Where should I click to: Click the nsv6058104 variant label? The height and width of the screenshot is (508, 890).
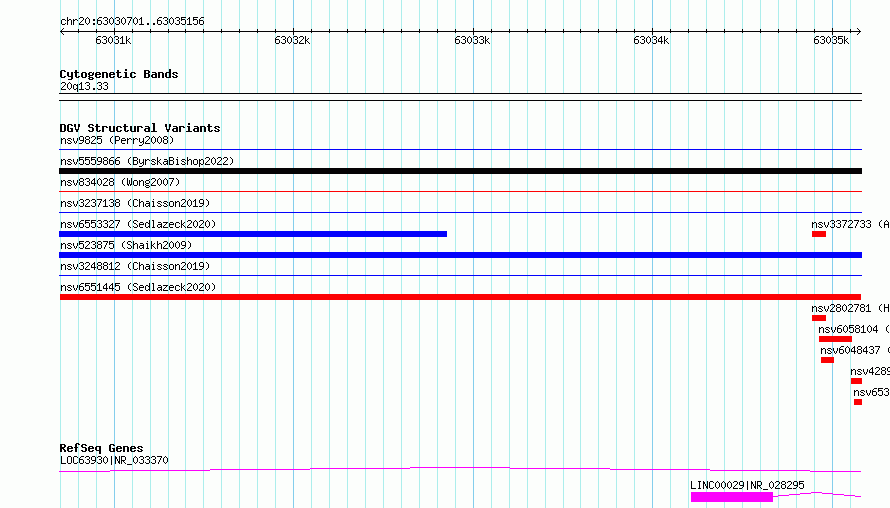854,329
